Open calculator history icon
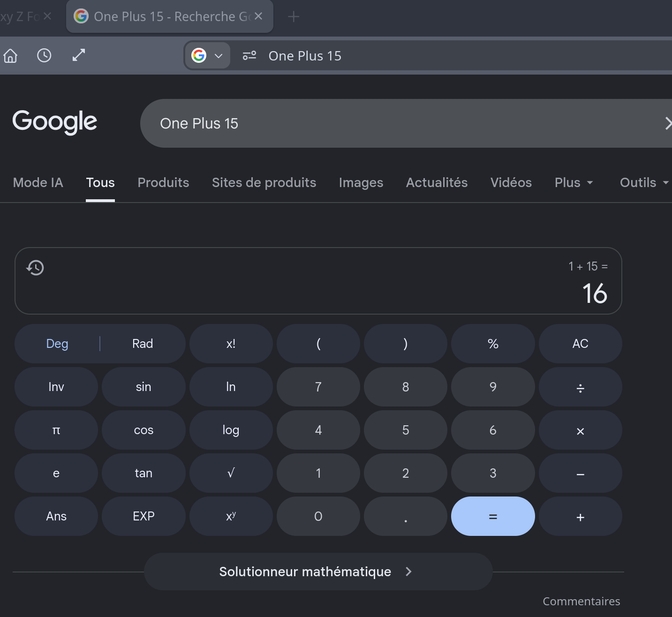Screen dimensions: 672x617 point(35,267)
